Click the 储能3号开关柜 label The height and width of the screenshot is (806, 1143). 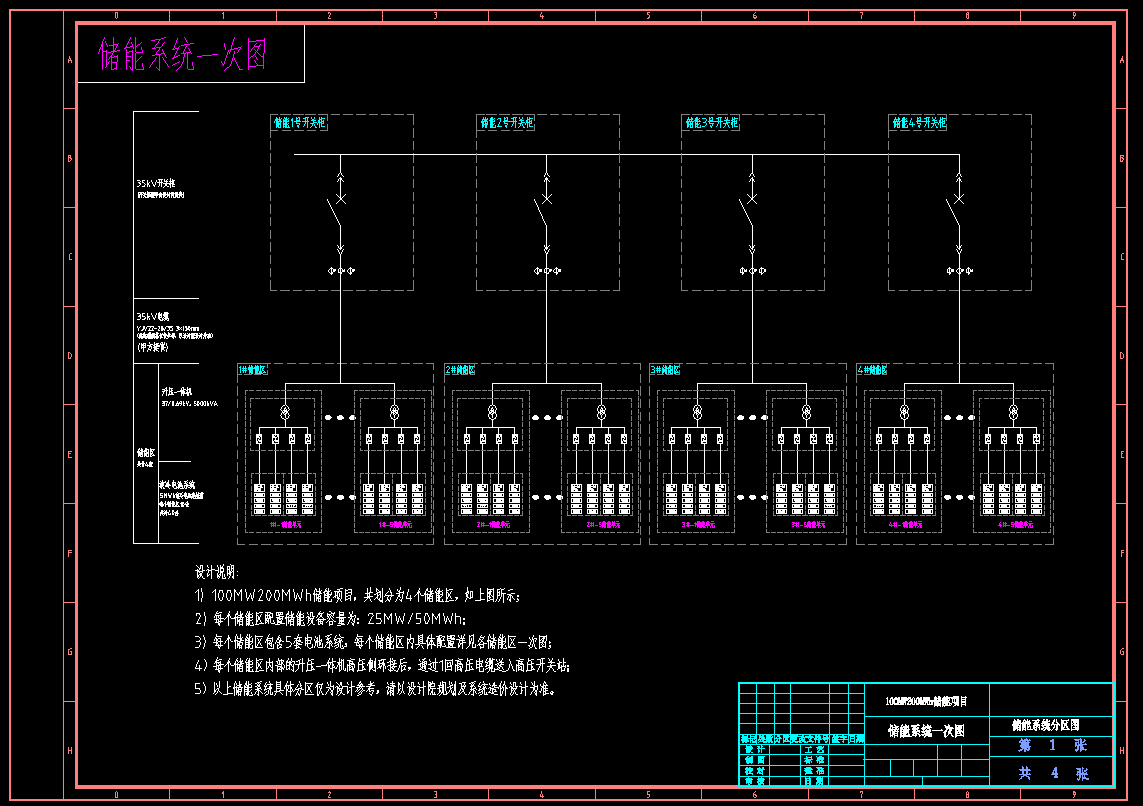[x=711, y=122]
